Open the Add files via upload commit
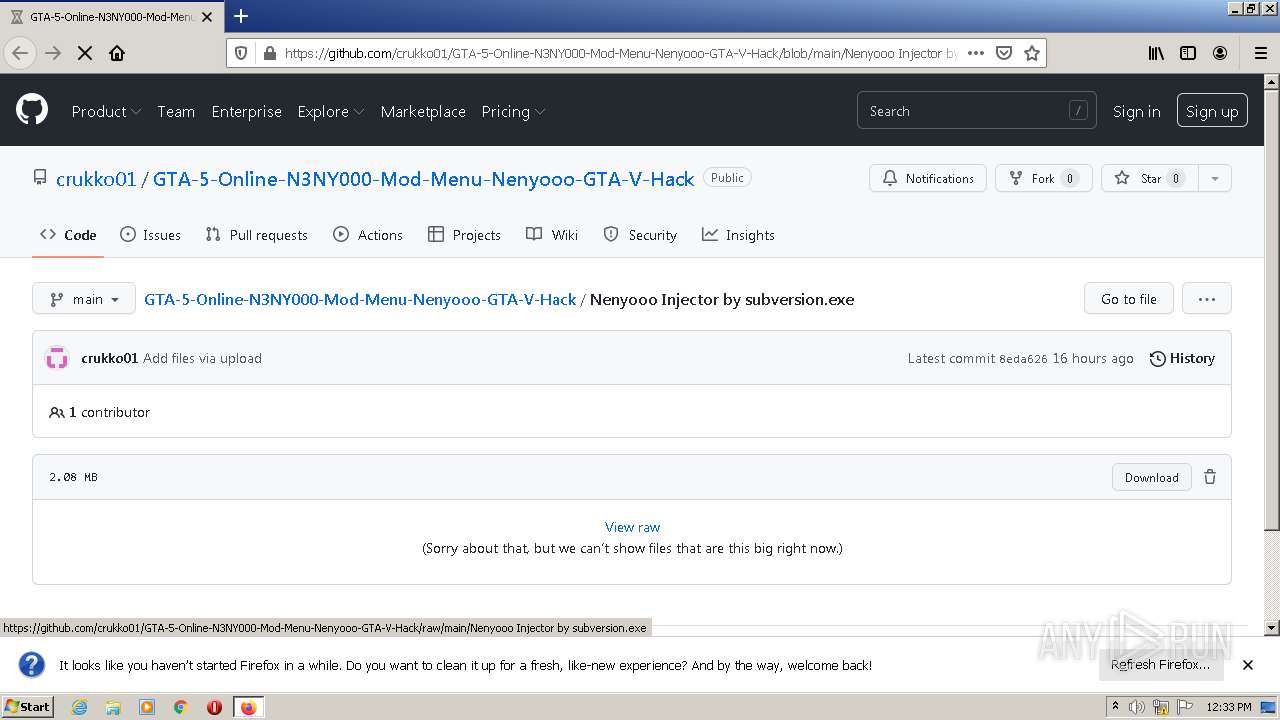 click(x=202, y=358)
